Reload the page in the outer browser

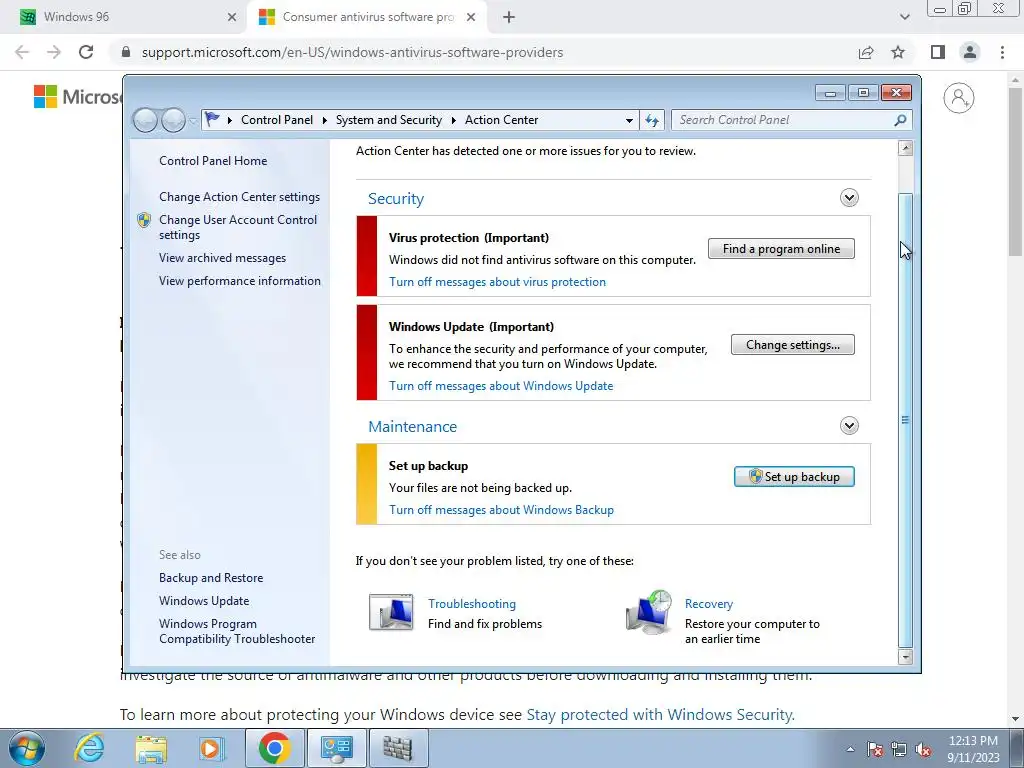[86, 52]
